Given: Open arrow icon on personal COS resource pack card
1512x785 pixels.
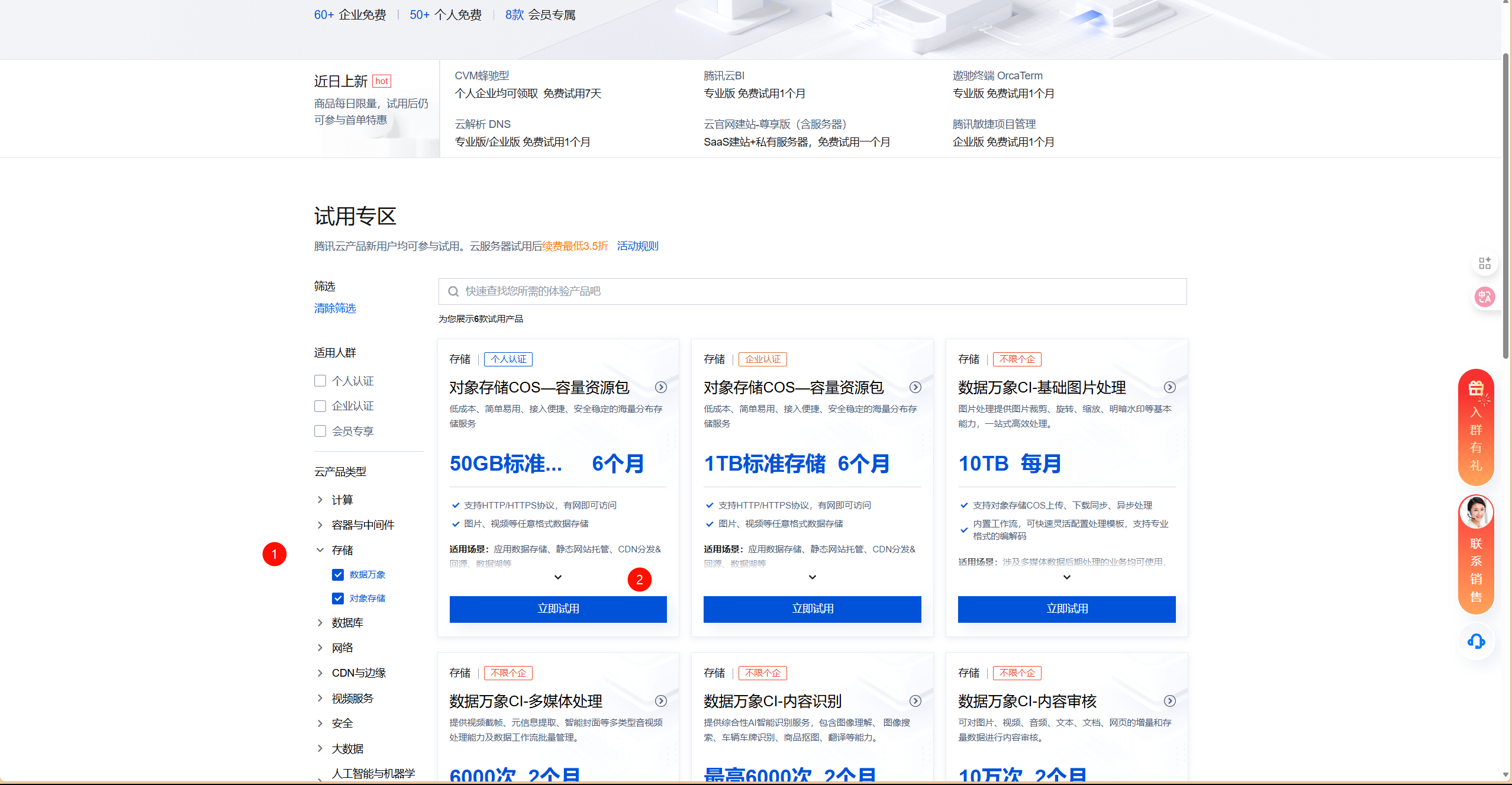Looking at the screenshot, I should click(661, 387).
